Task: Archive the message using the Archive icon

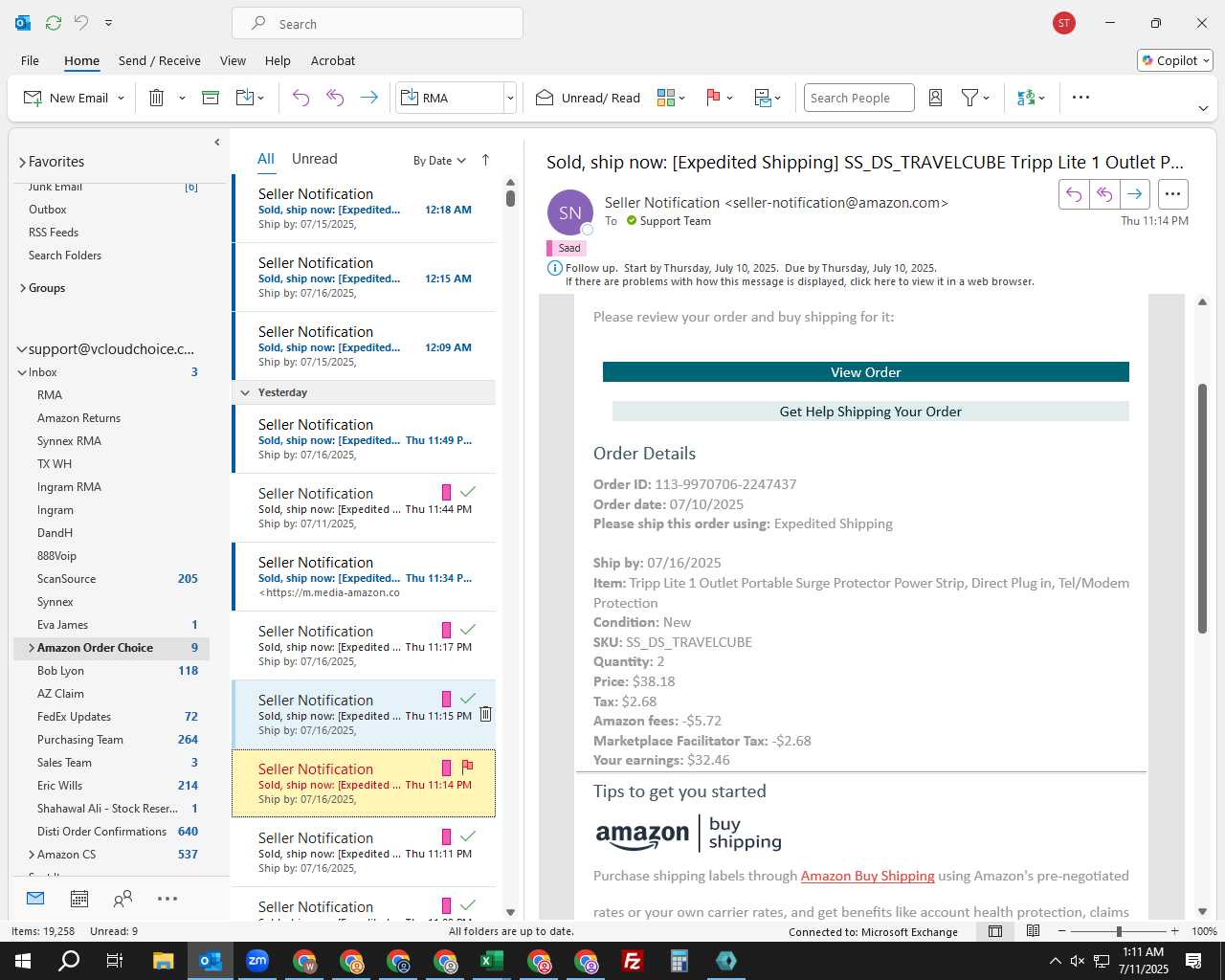Action: click(211, 98)
